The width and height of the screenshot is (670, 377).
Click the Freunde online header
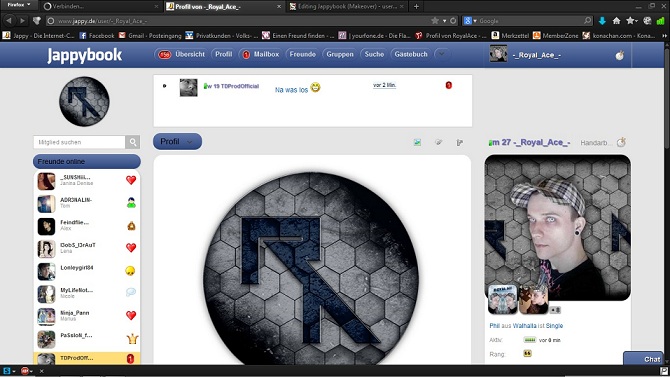[87, 162]
